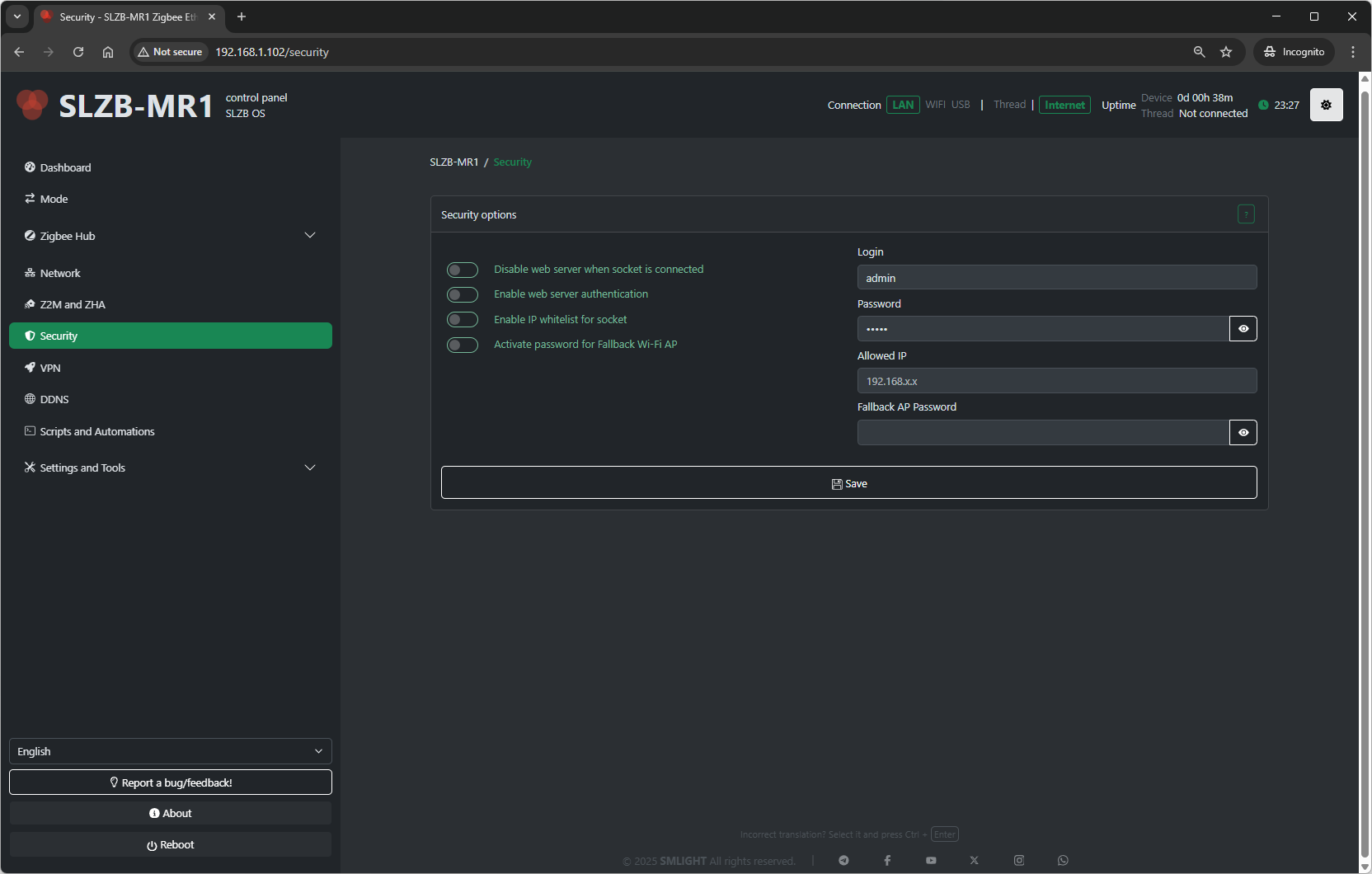
Task: Click the Allowed IP input field
Action: tap(1056, 381)
